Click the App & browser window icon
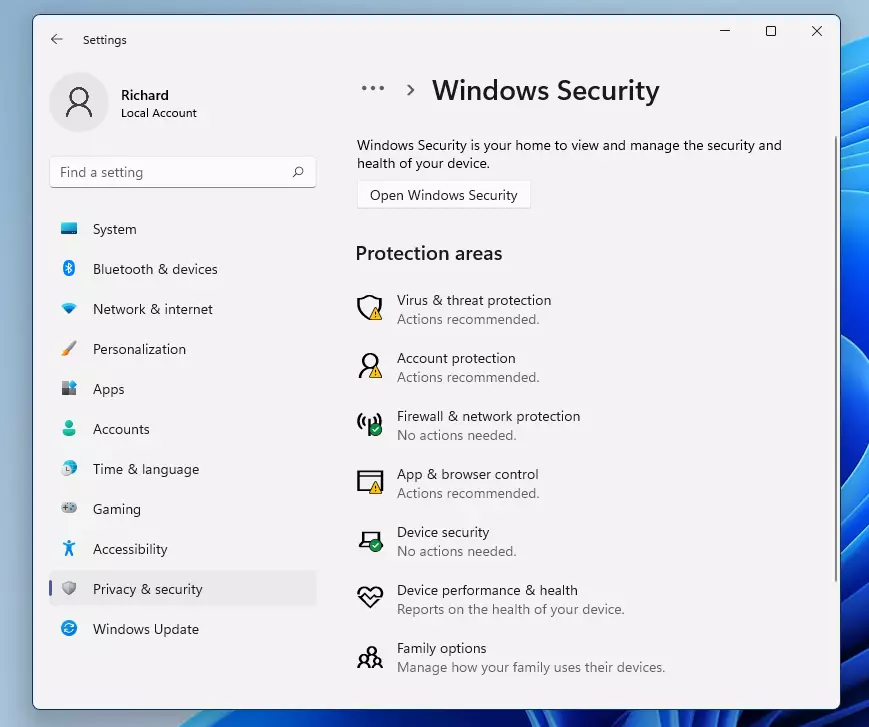Viewport: 869px width, 727px height. pyautogui.click(x=370, y=482)
